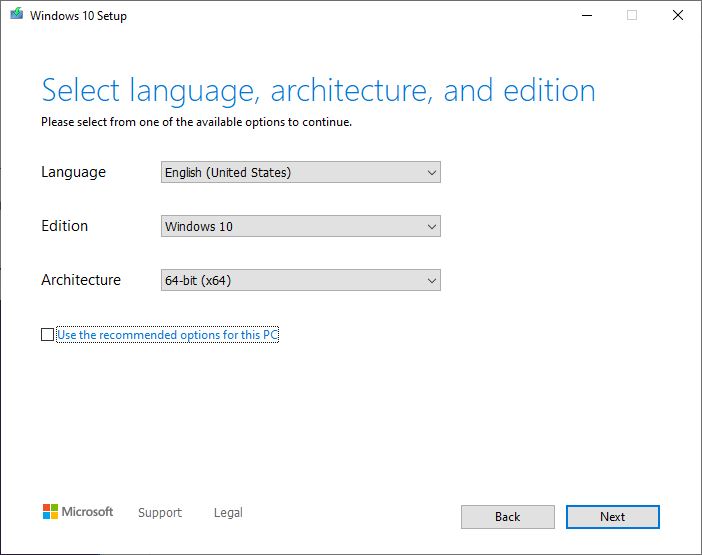Screen dimensions: 702x555
Task: Open the Legal link
Action: click(x=228, y=513)
